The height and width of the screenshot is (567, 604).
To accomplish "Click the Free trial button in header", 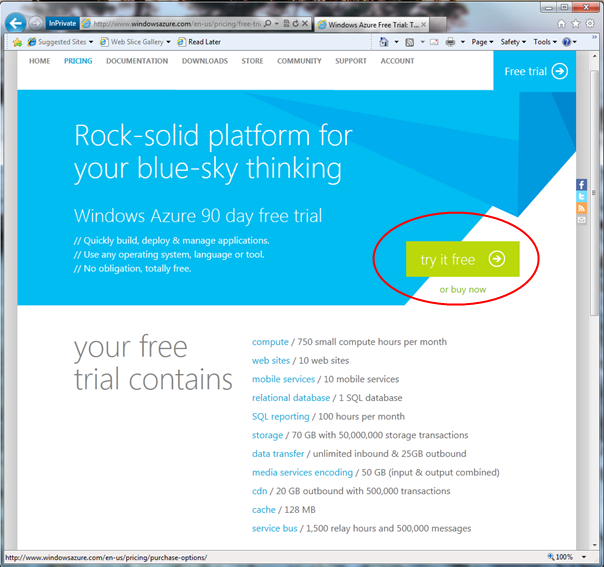I will pos(535,71).
